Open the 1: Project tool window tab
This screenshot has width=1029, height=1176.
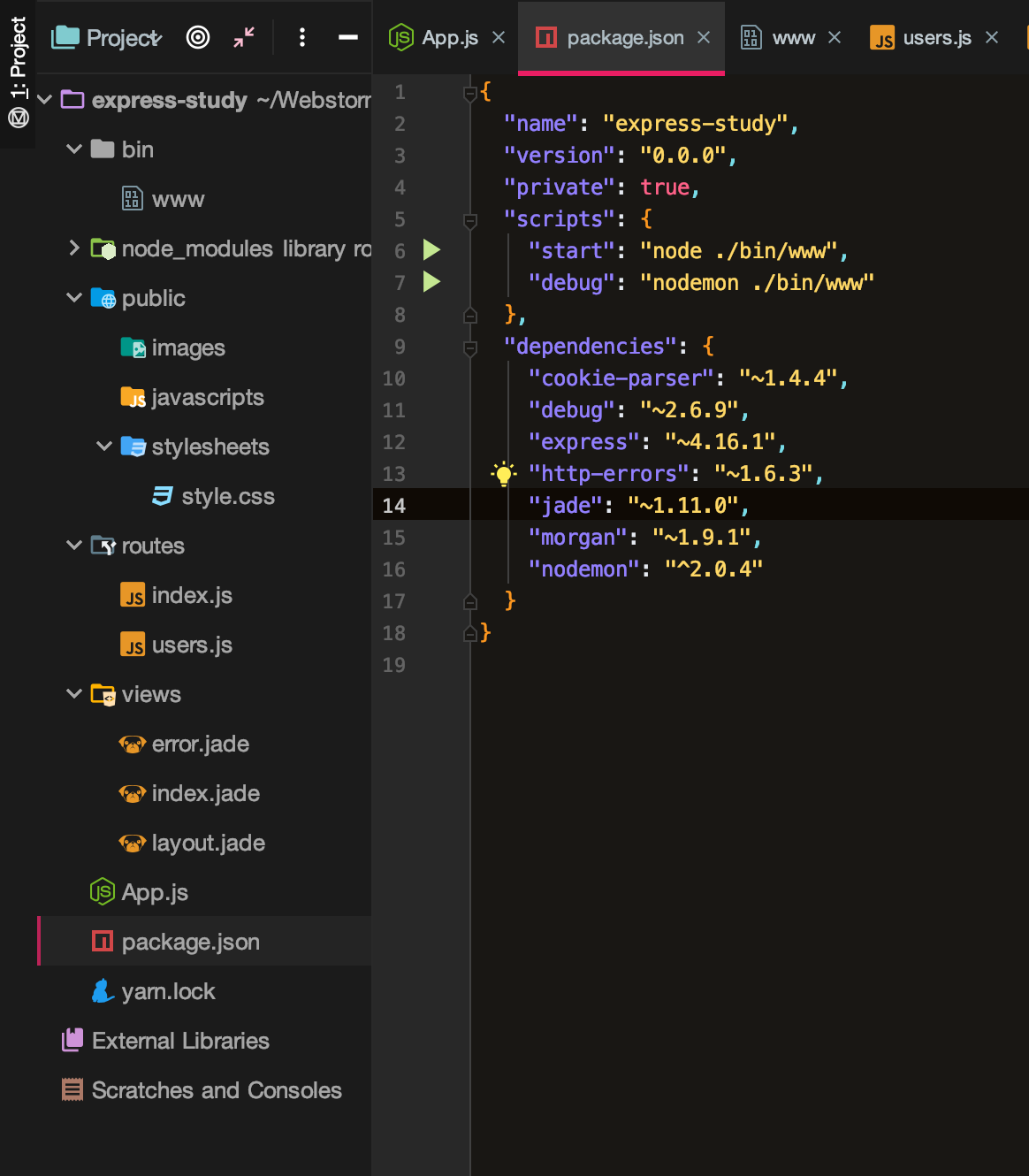[19, 73]
